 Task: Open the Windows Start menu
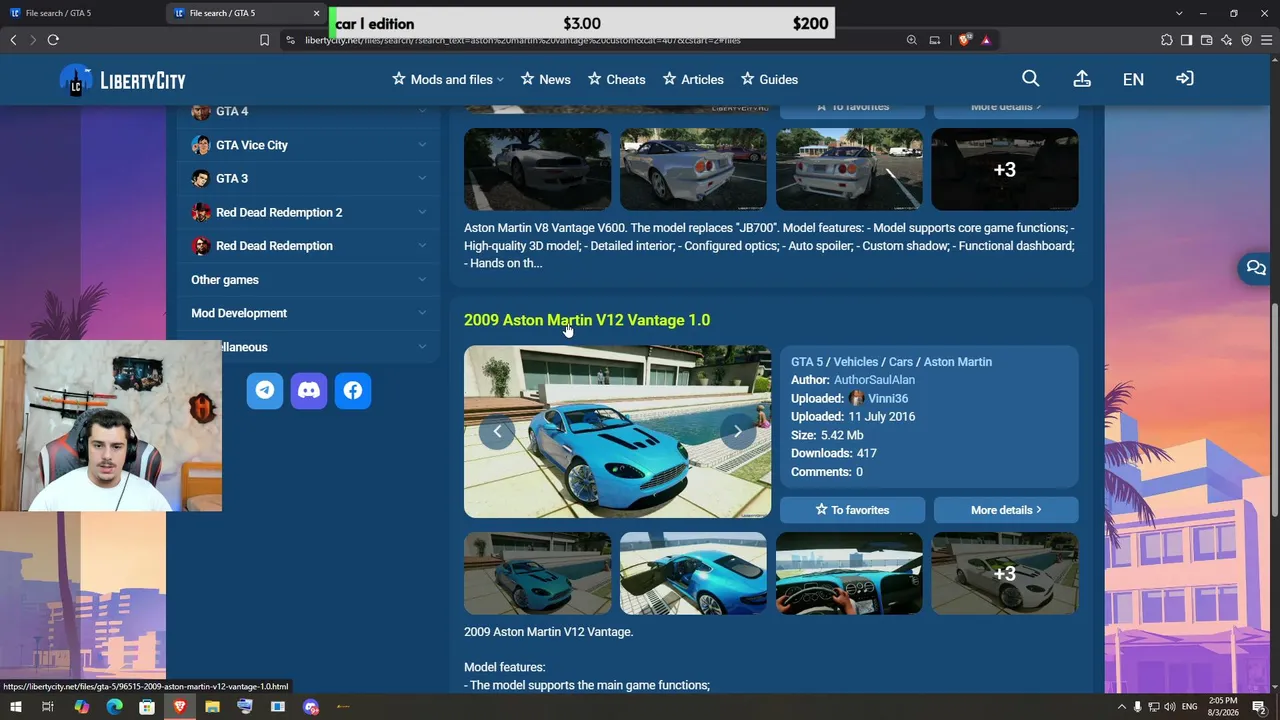tap(15, 707)
